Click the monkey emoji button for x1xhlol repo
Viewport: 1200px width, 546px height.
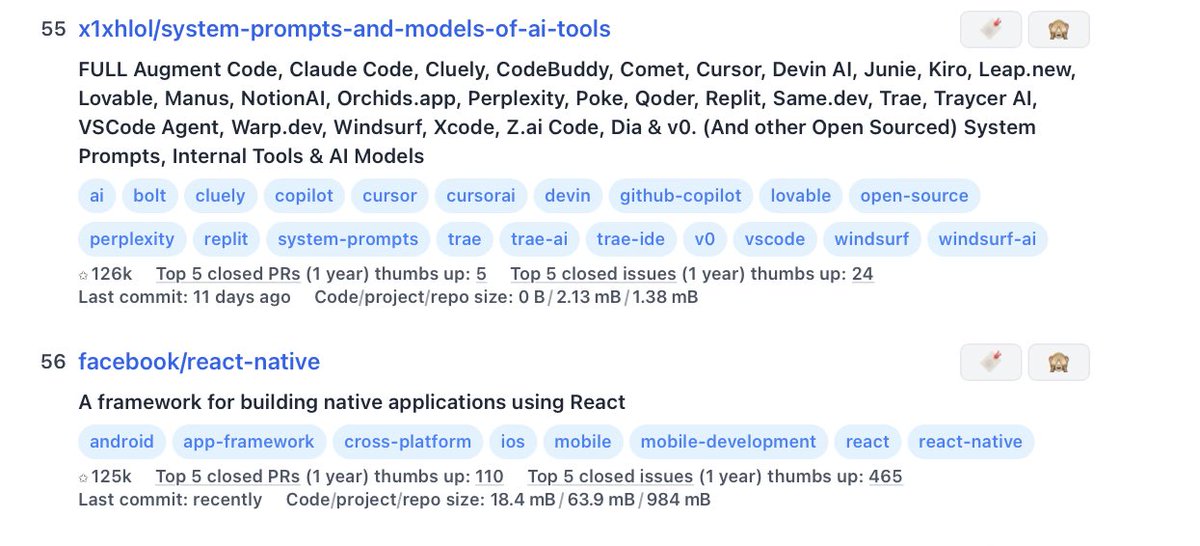(1059, 30)
